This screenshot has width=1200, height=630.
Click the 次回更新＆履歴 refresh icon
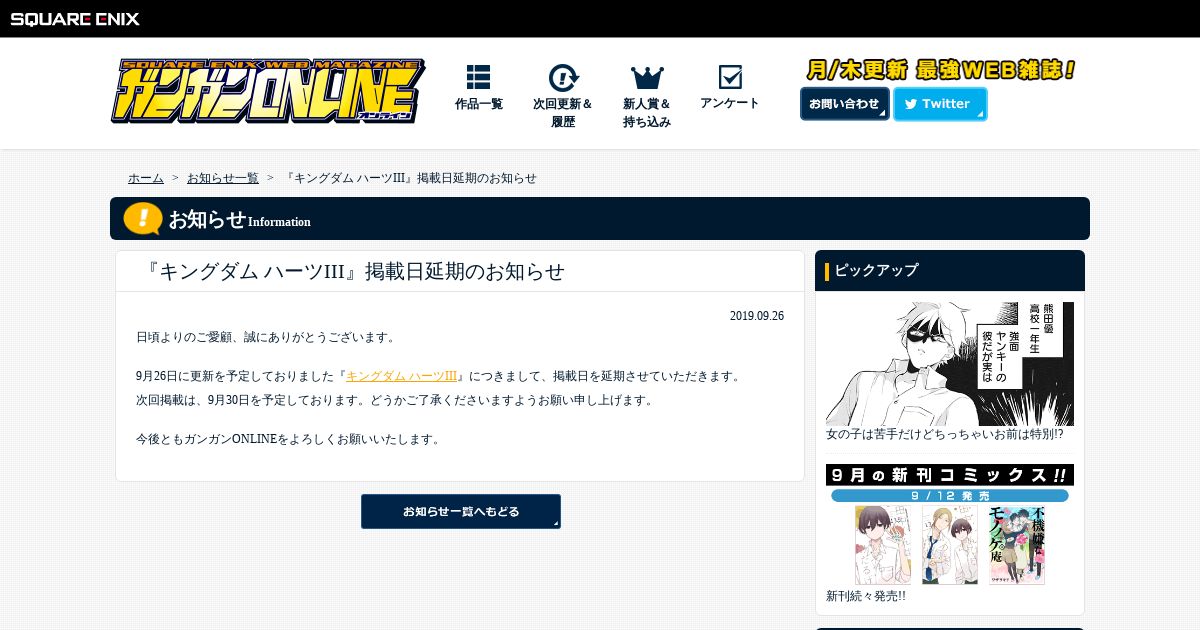coord(563,77)
